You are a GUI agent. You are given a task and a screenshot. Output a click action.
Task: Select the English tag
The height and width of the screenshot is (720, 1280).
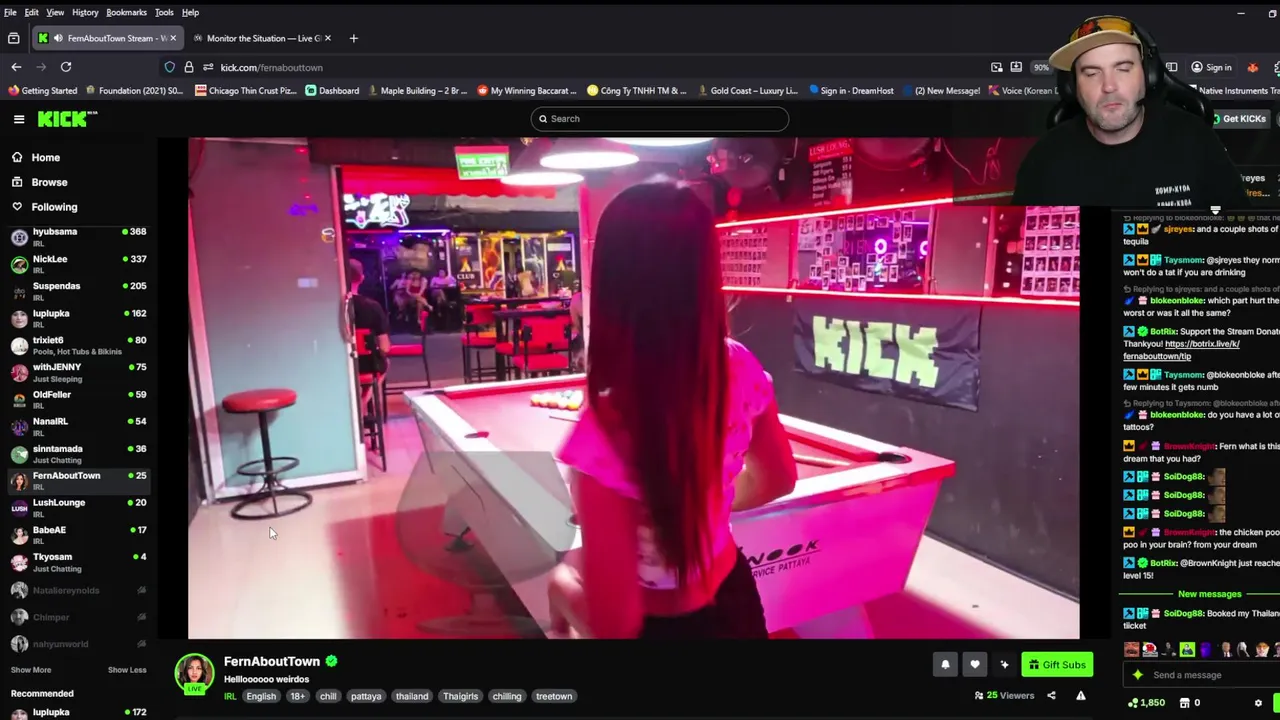[261, 696]
